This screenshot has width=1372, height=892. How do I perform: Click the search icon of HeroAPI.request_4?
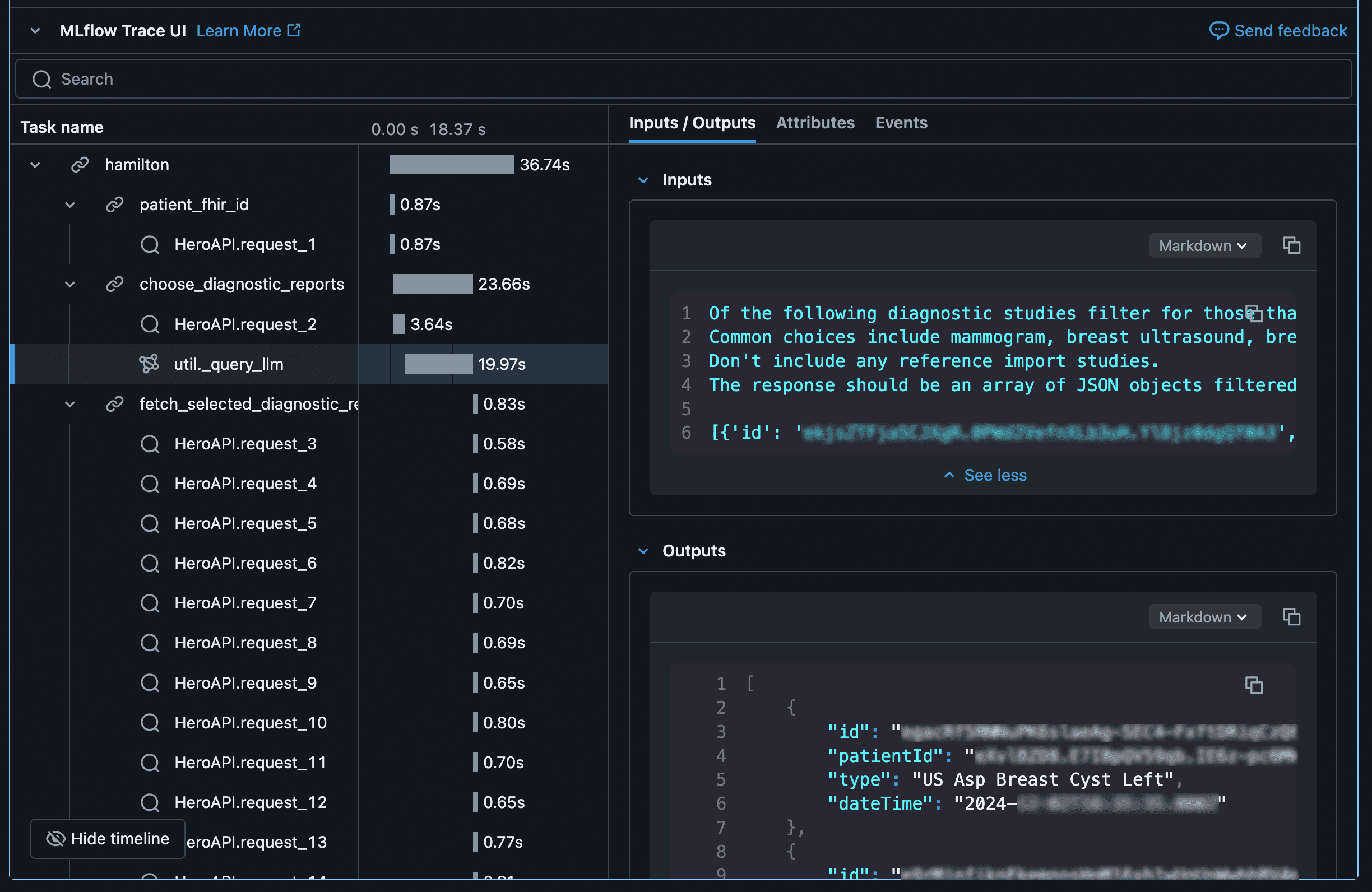150,484
